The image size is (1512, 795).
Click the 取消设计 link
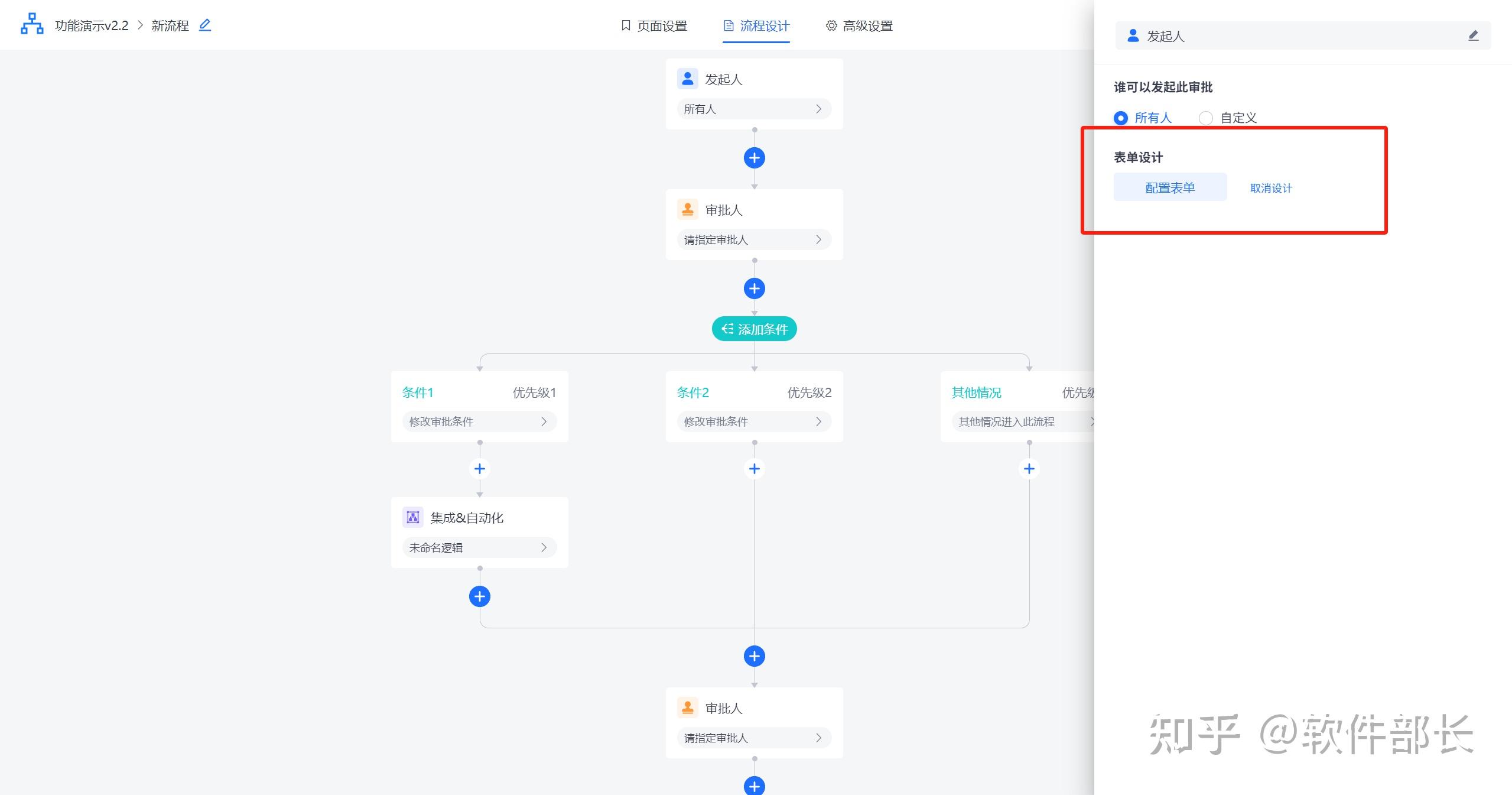[x=1271, y=188]
